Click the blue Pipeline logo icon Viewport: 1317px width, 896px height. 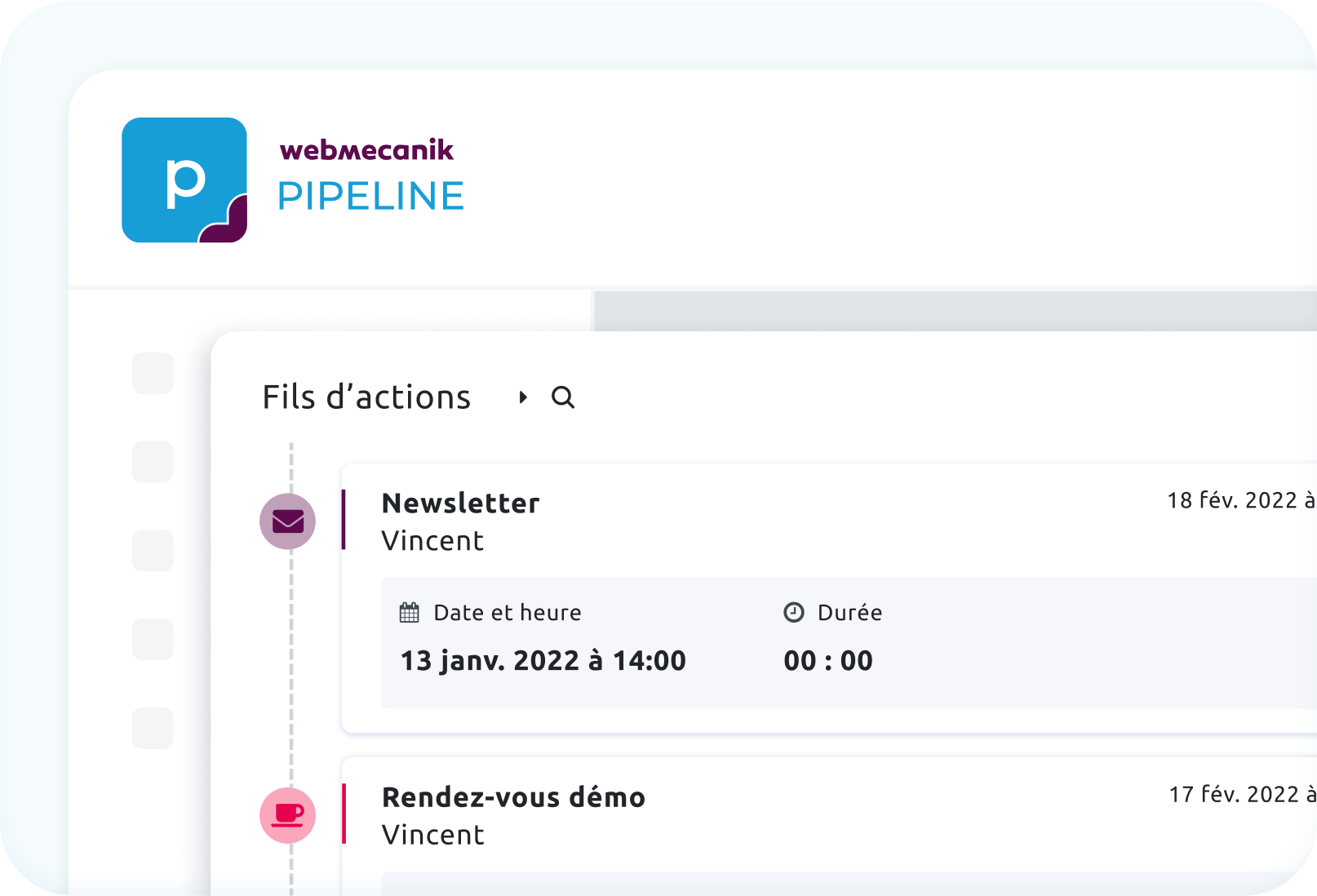point(184,180)
